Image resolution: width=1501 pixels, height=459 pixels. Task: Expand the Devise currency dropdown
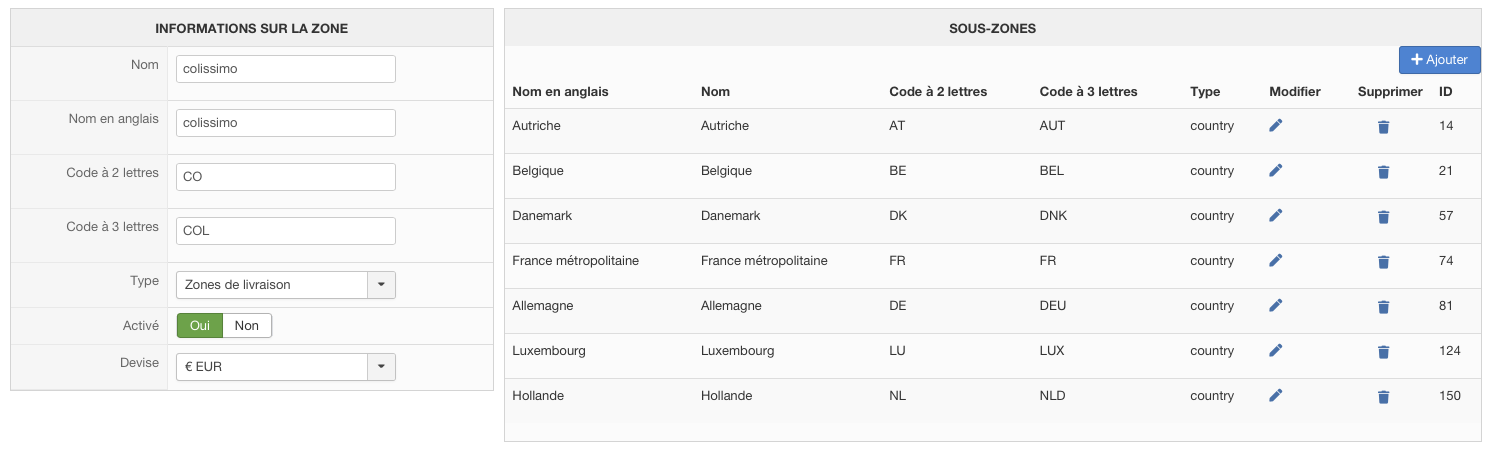pos(381,367)
